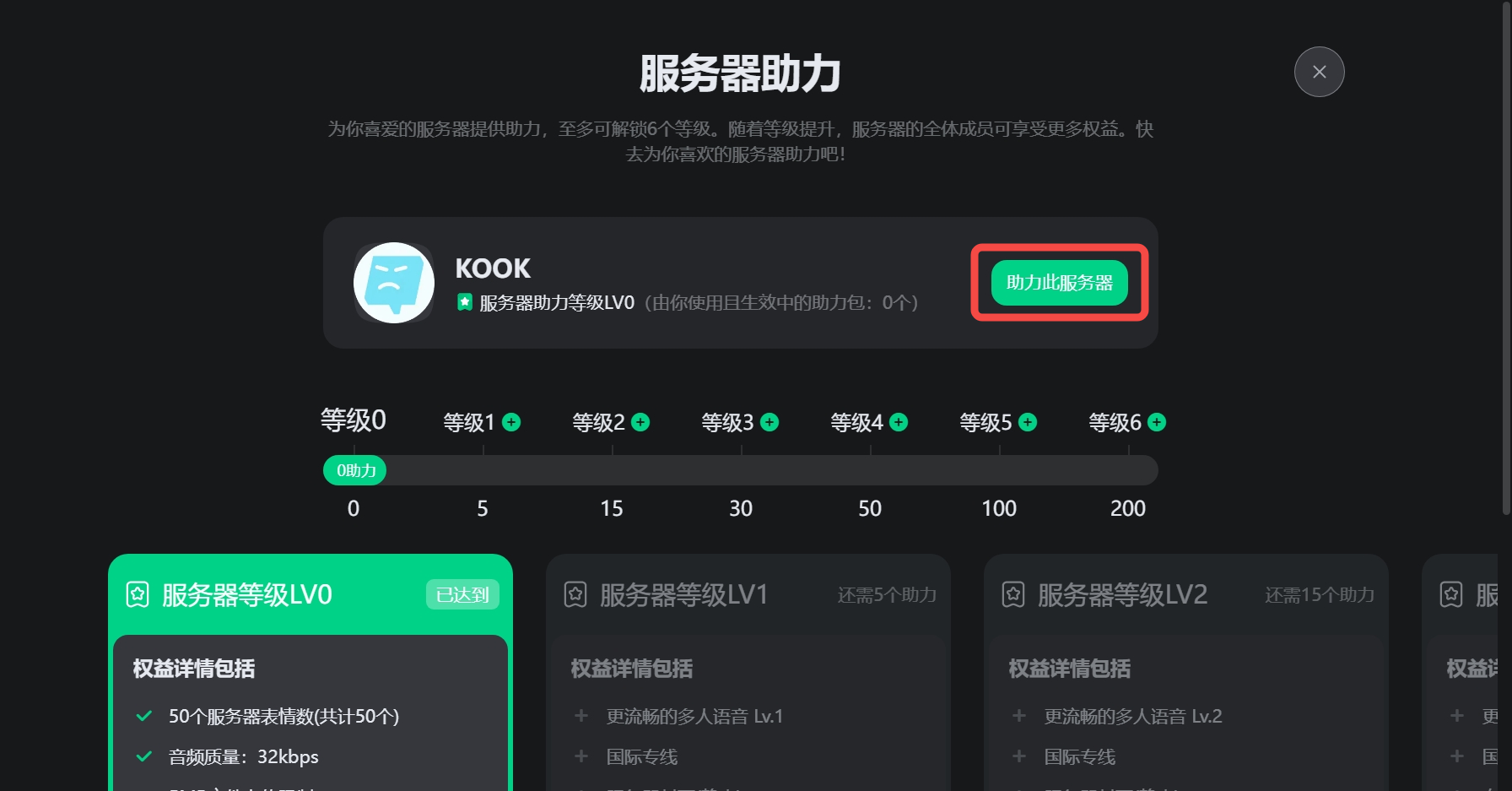The height and width of the screenshot is (791, 1512).
Task: Click the plus icon next to 等级3
Action: 769,422
